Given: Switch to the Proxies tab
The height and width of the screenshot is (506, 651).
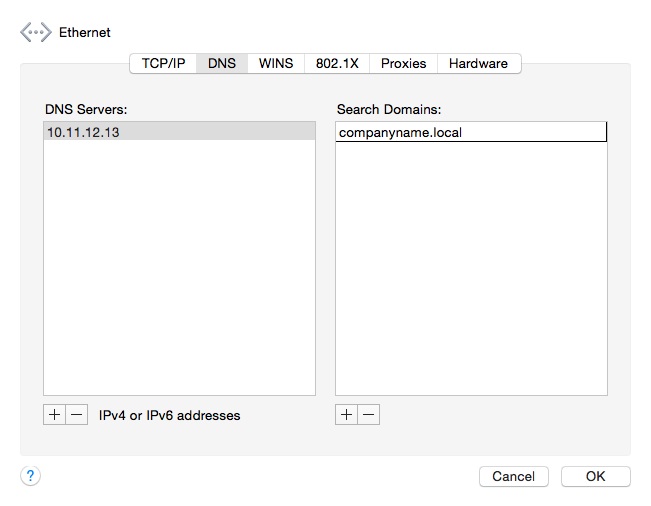Looking at the screenshot, I should point(403,63).
